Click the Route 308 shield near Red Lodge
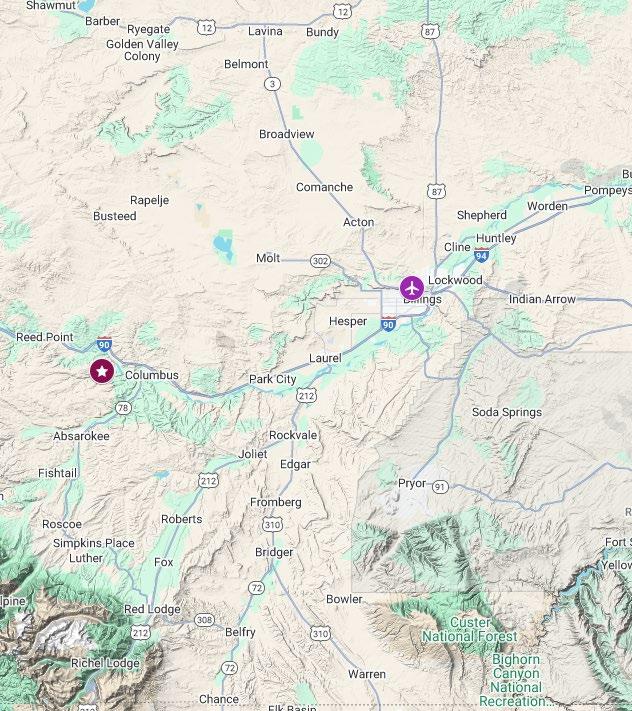The image size is (632, 711). click(204, 620)
